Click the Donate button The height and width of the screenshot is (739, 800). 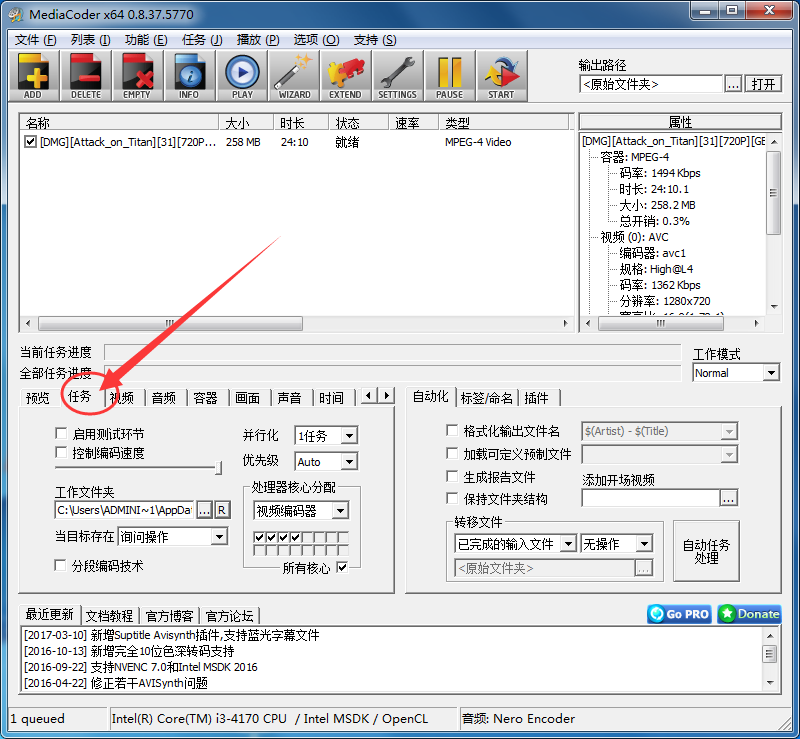click(x=748, y=614)
